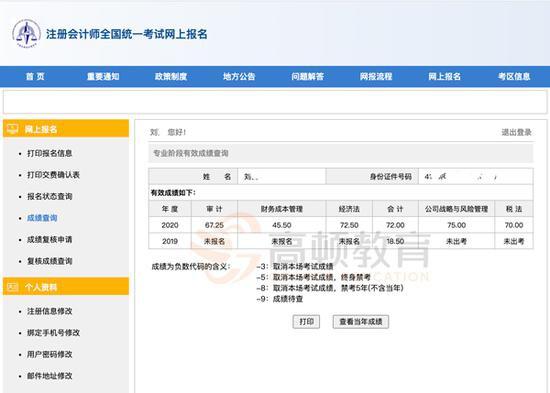Open 报名状态查询 in the sidebar
Screen dimensions: 550x393
(x=50, y=196)
